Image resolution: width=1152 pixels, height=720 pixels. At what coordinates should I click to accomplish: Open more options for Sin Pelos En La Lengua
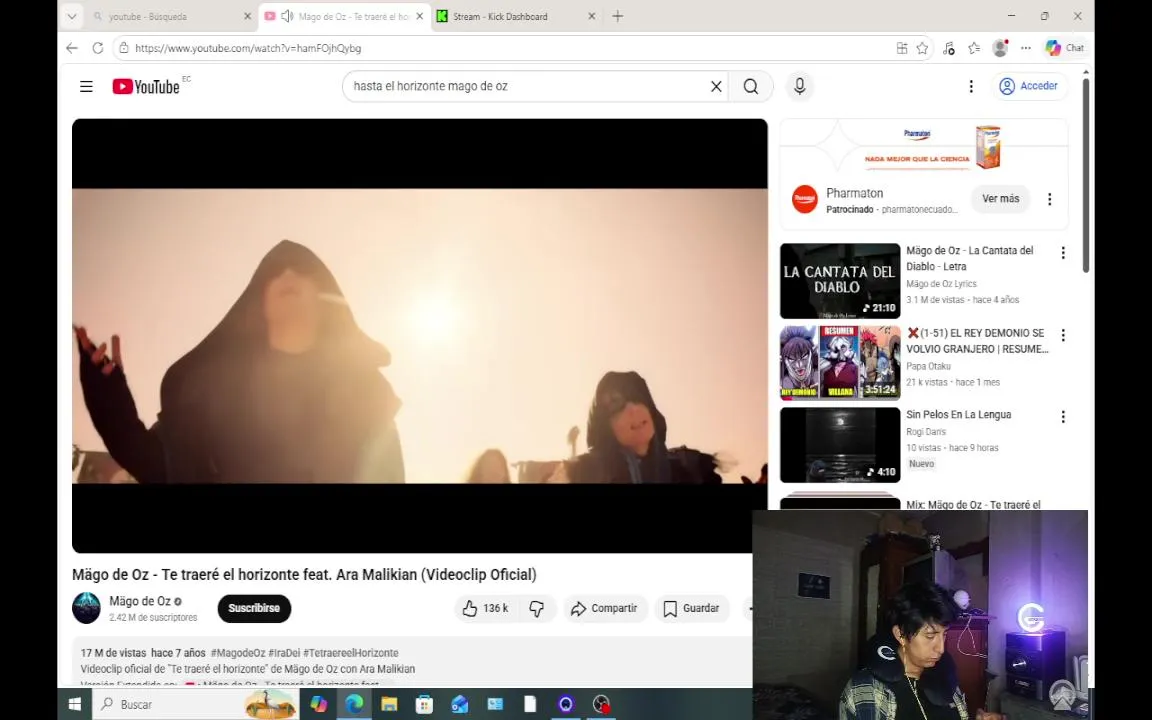click(x=1062, y=417)
